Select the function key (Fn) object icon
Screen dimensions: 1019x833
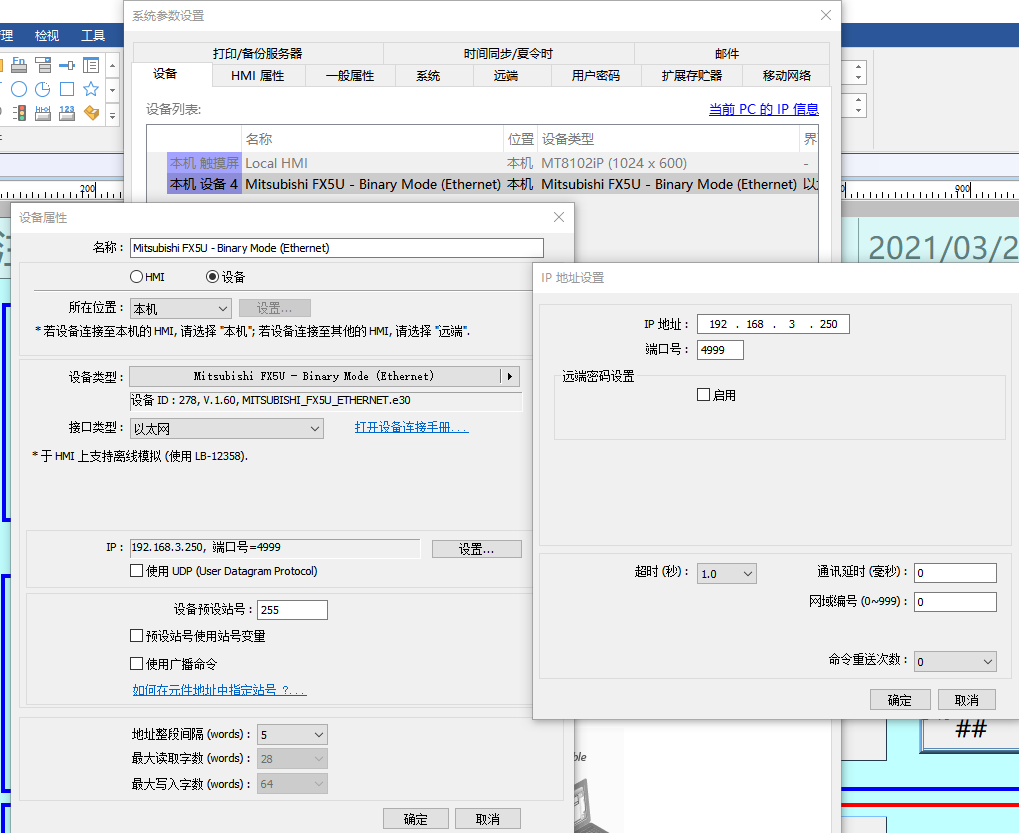(x=19, y=66)
